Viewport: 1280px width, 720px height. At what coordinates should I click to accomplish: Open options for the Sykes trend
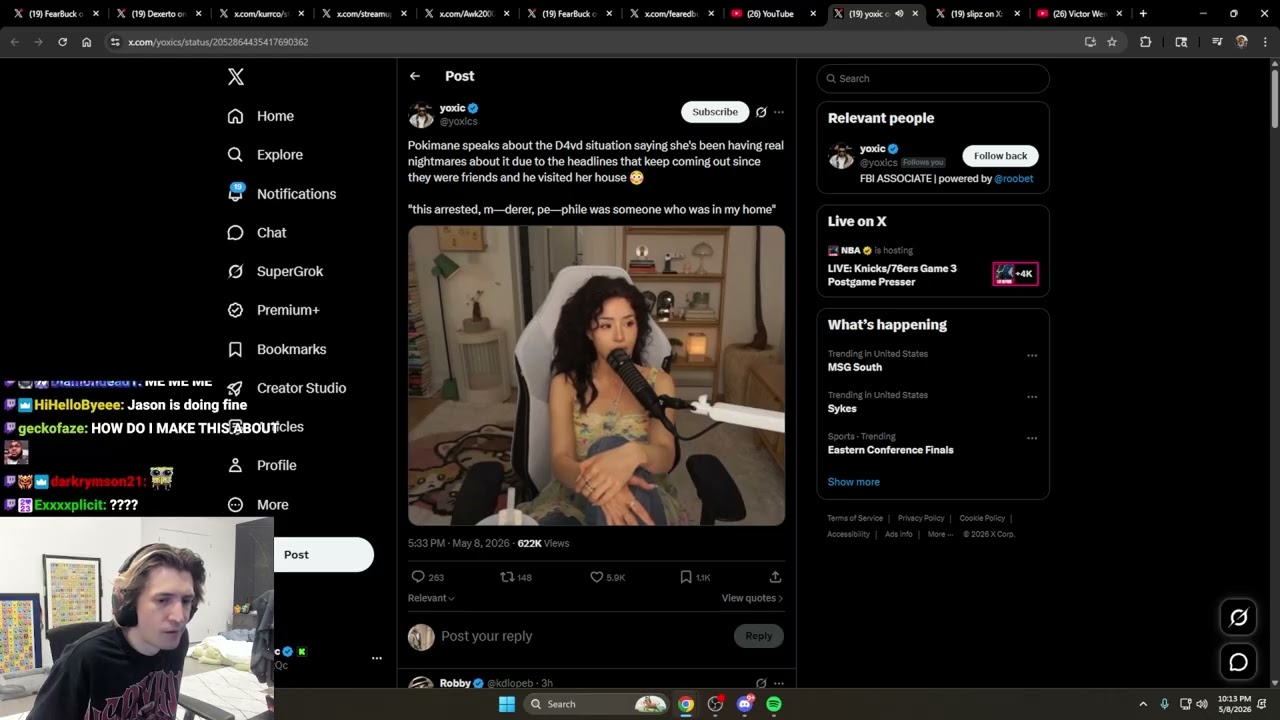tap(1032, 396)
